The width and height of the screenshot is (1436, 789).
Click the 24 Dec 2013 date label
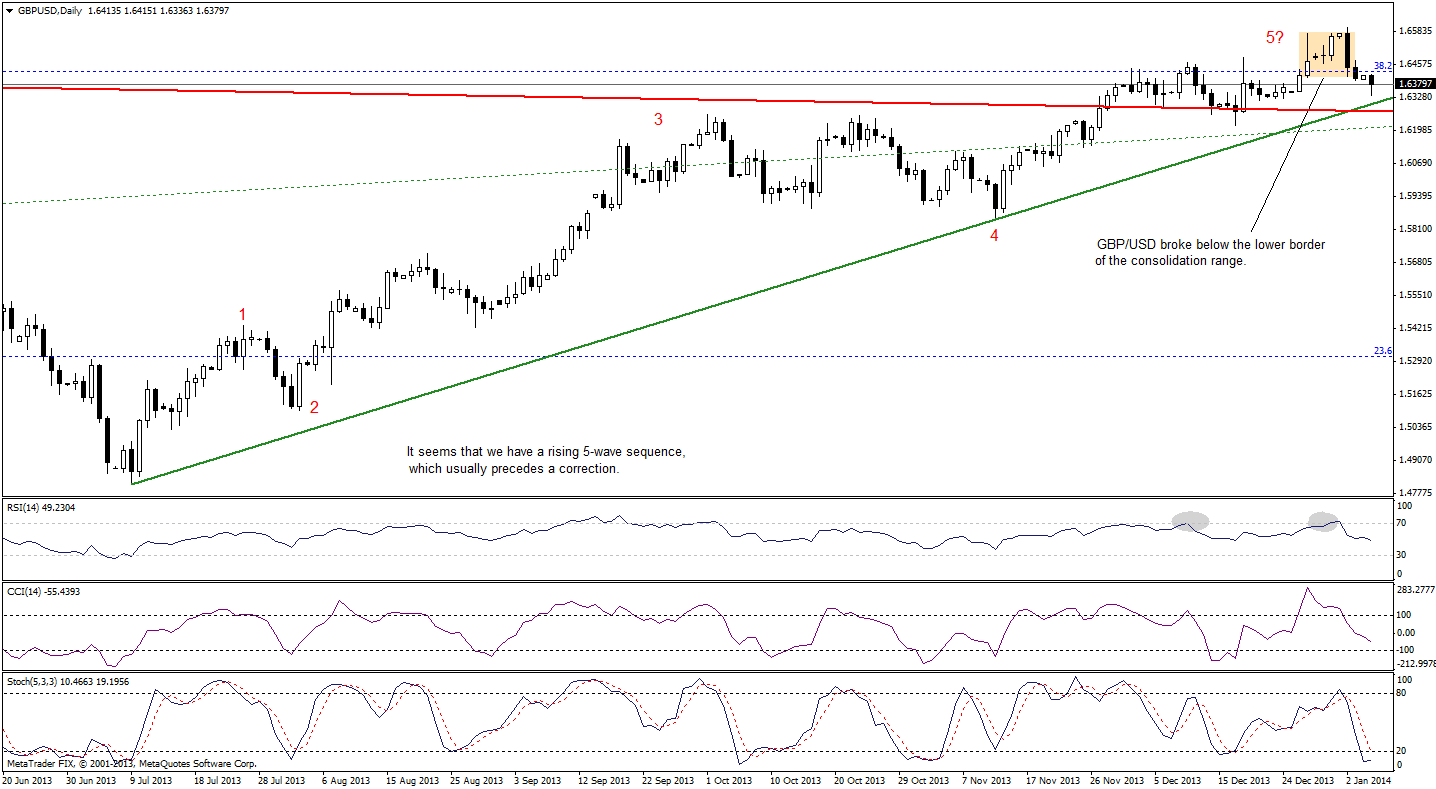[1310, 780]
